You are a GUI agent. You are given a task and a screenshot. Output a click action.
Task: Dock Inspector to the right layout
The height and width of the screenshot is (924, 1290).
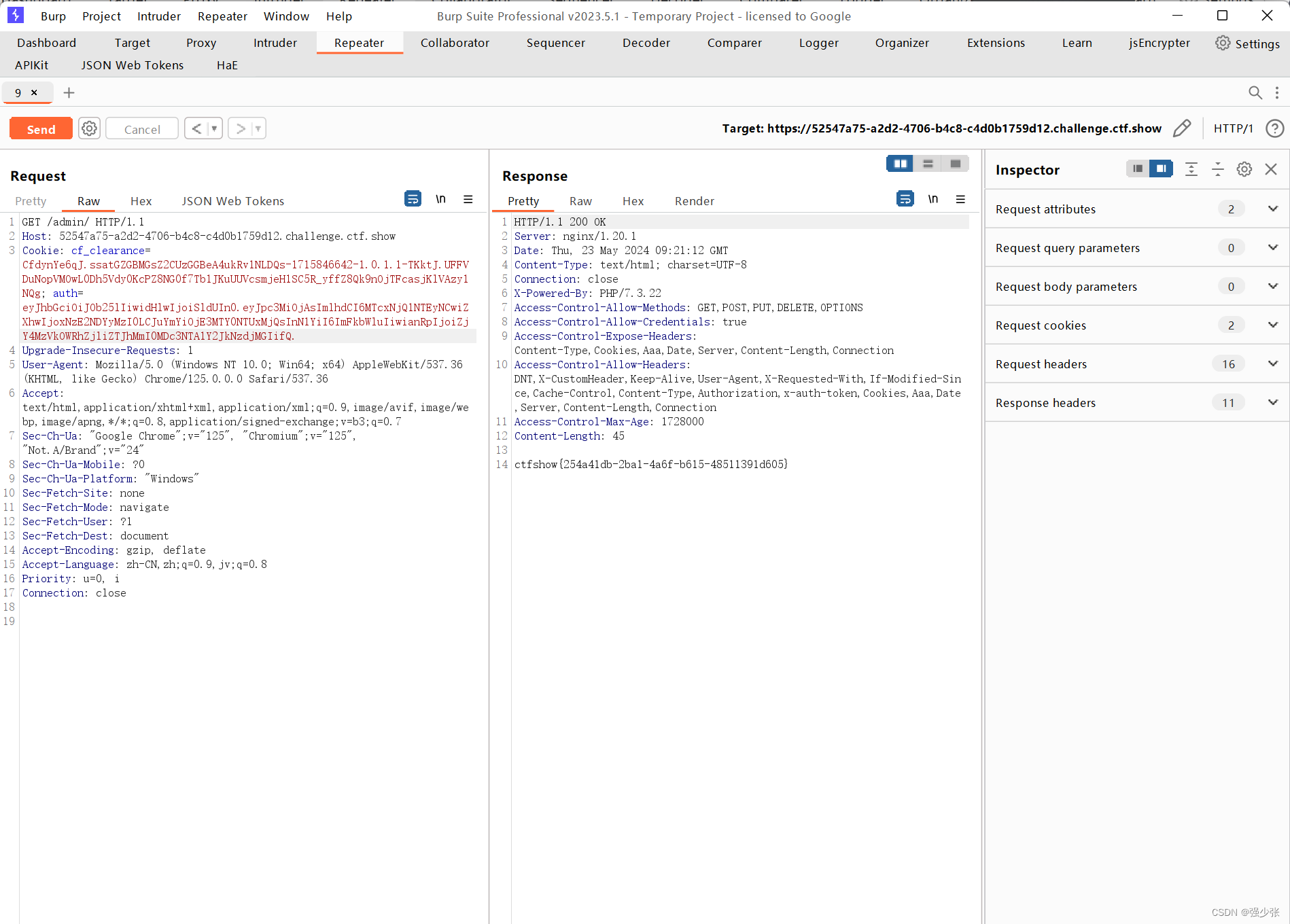click(x=1161, y=168)
